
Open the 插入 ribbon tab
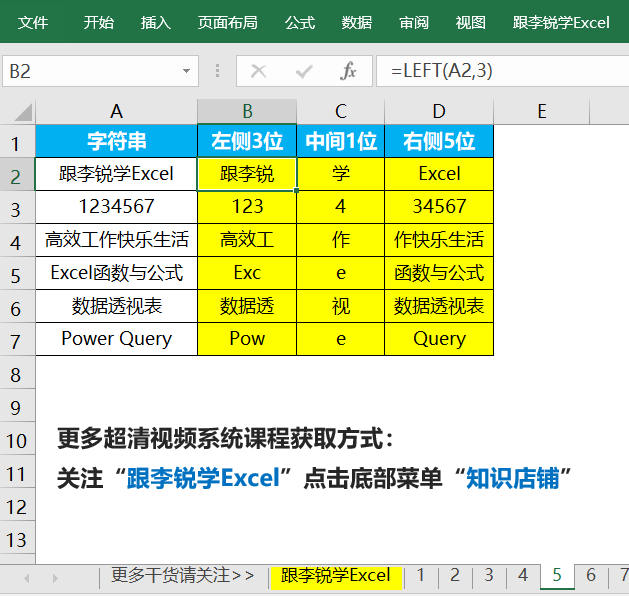(x=156, y=22)
